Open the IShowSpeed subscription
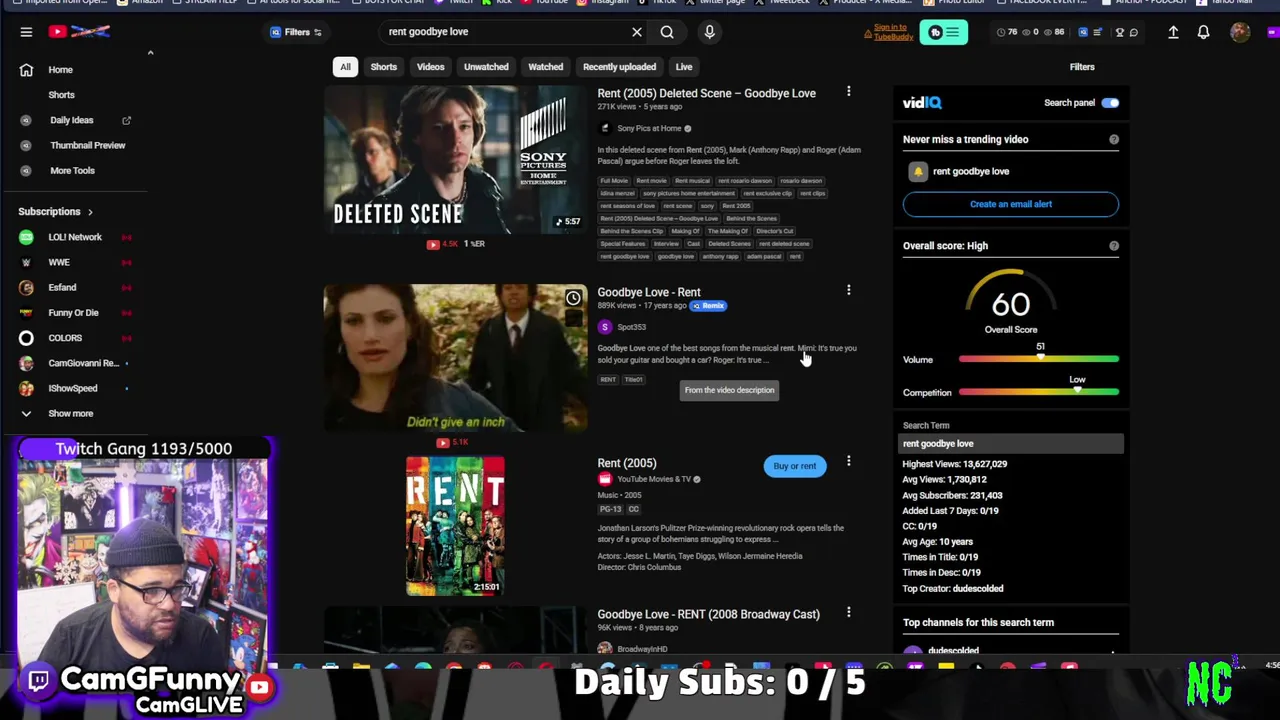This screenshot has width=1280, height=720. click(x=75, y=388)
